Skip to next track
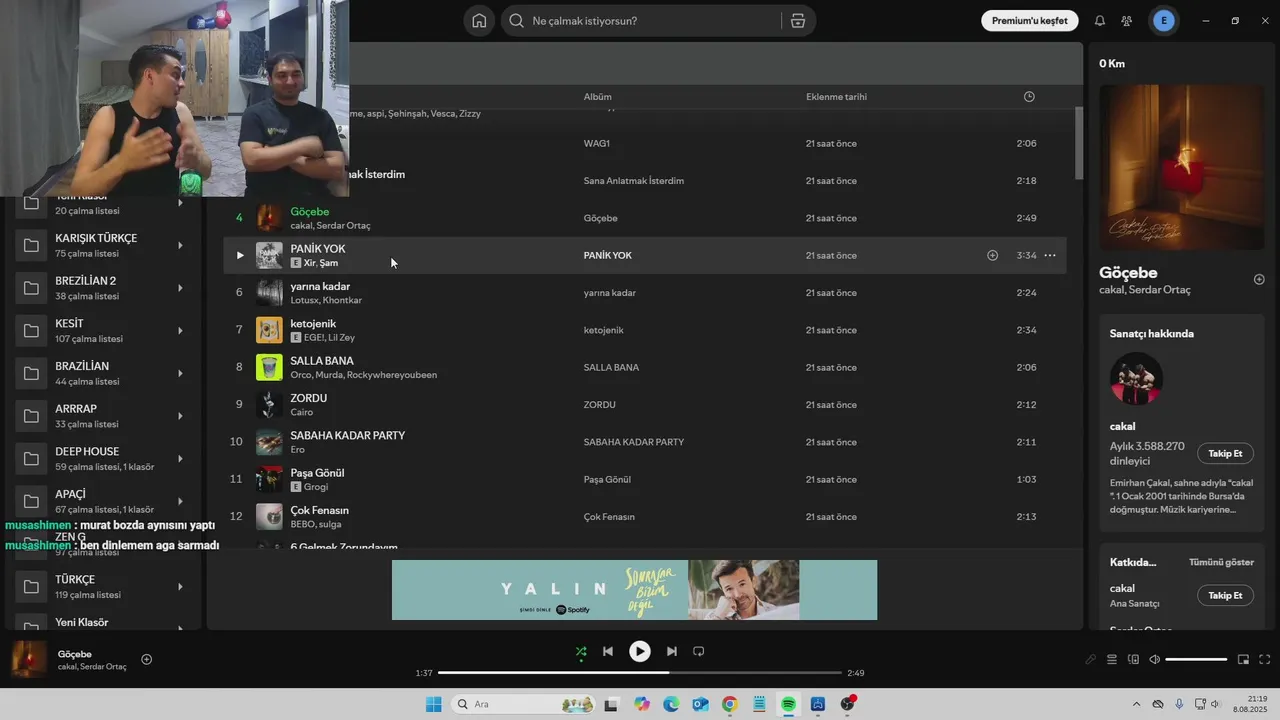The image size is (1280, 720). [x=672, y=651]
